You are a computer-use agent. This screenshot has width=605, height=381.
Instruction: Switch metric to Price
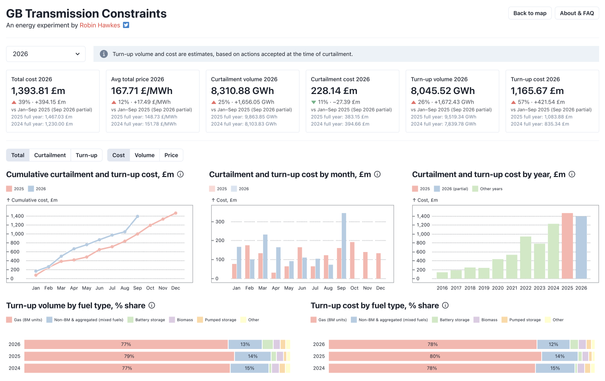coord(171,155)
